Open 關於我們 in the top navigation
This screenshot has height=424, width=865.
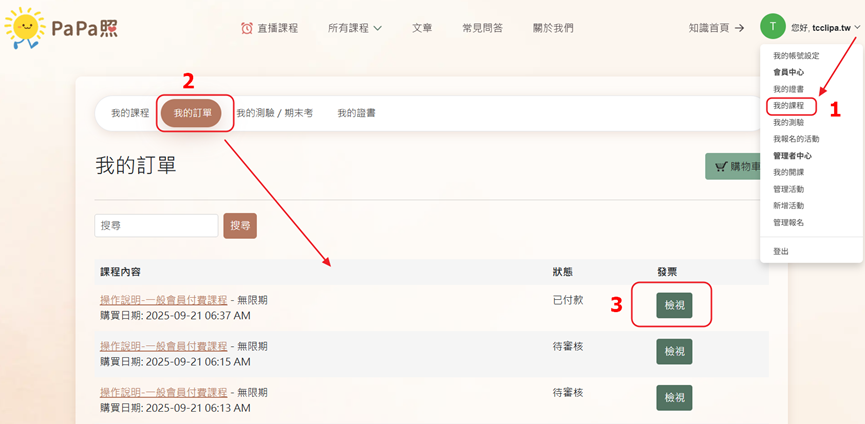tap(553, 28)
